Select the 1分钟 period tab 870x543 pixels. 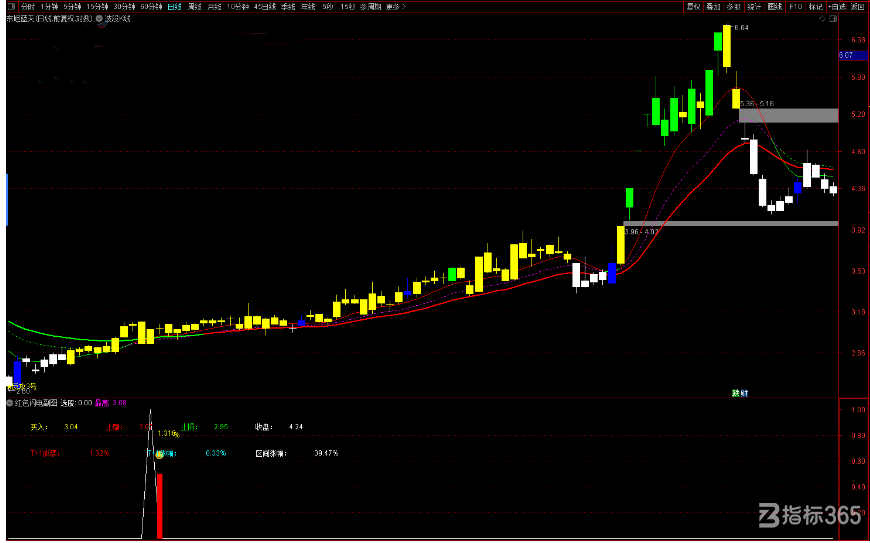coord(49,7)
